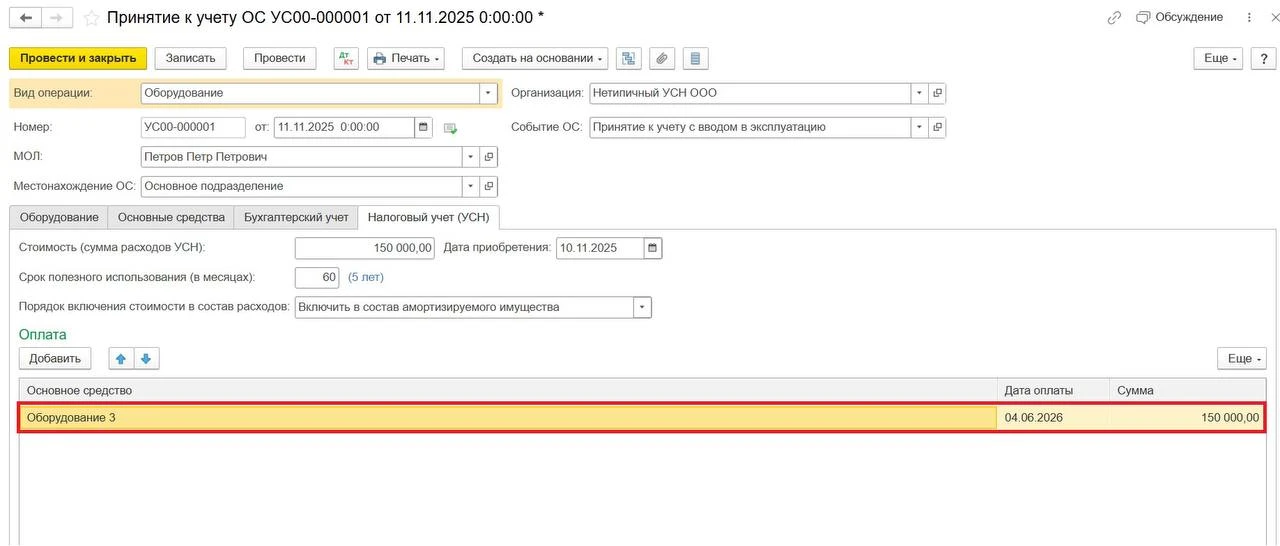Viewport: 1280px width, 546px height.
Task: Select Налоговый учет (УСН) tab
Action: [429, 217]
